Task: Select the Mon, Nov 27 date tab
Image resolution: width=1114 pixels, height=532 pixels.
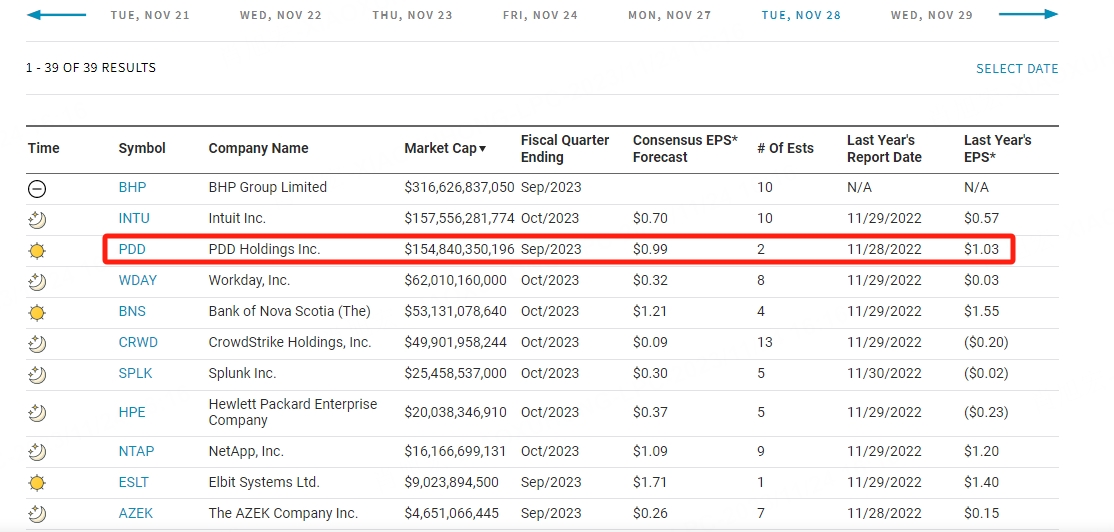Action: tap(669, 16)
